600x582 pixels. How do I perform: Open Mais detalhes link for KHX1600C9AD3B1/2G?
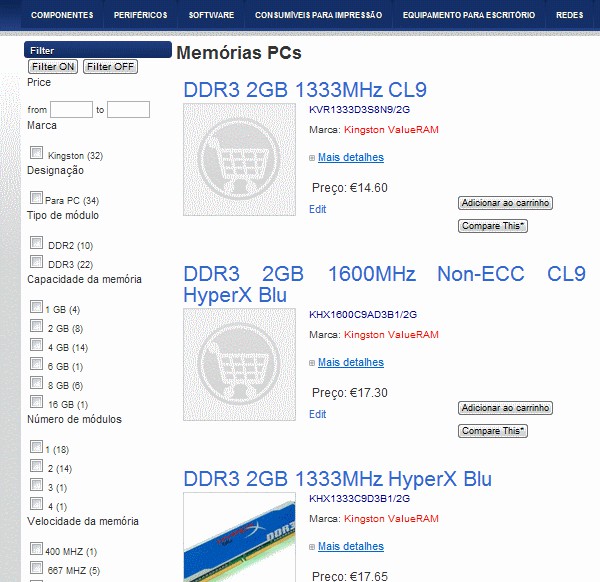[x=351, y=362]
